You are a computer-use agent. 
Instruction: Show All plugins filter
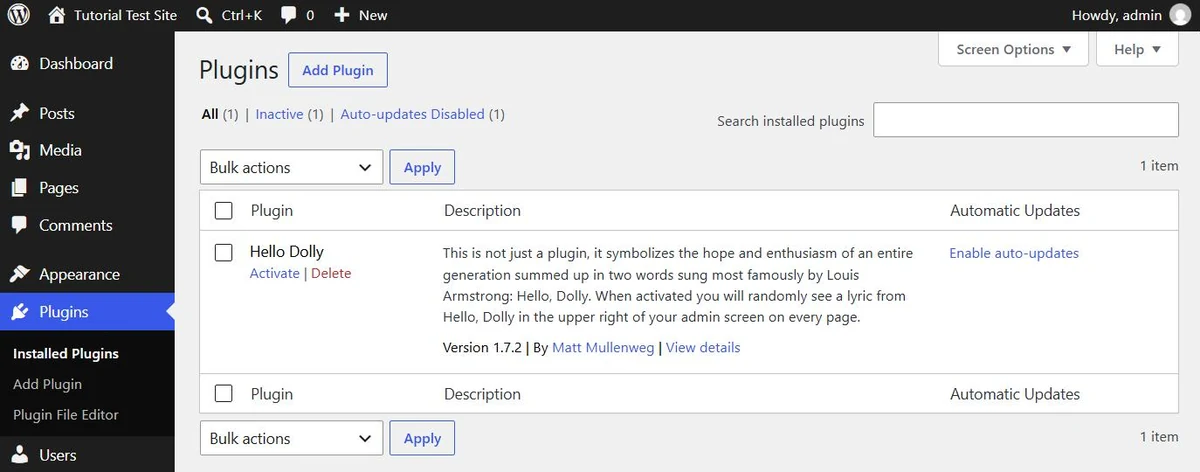(210, 114)
